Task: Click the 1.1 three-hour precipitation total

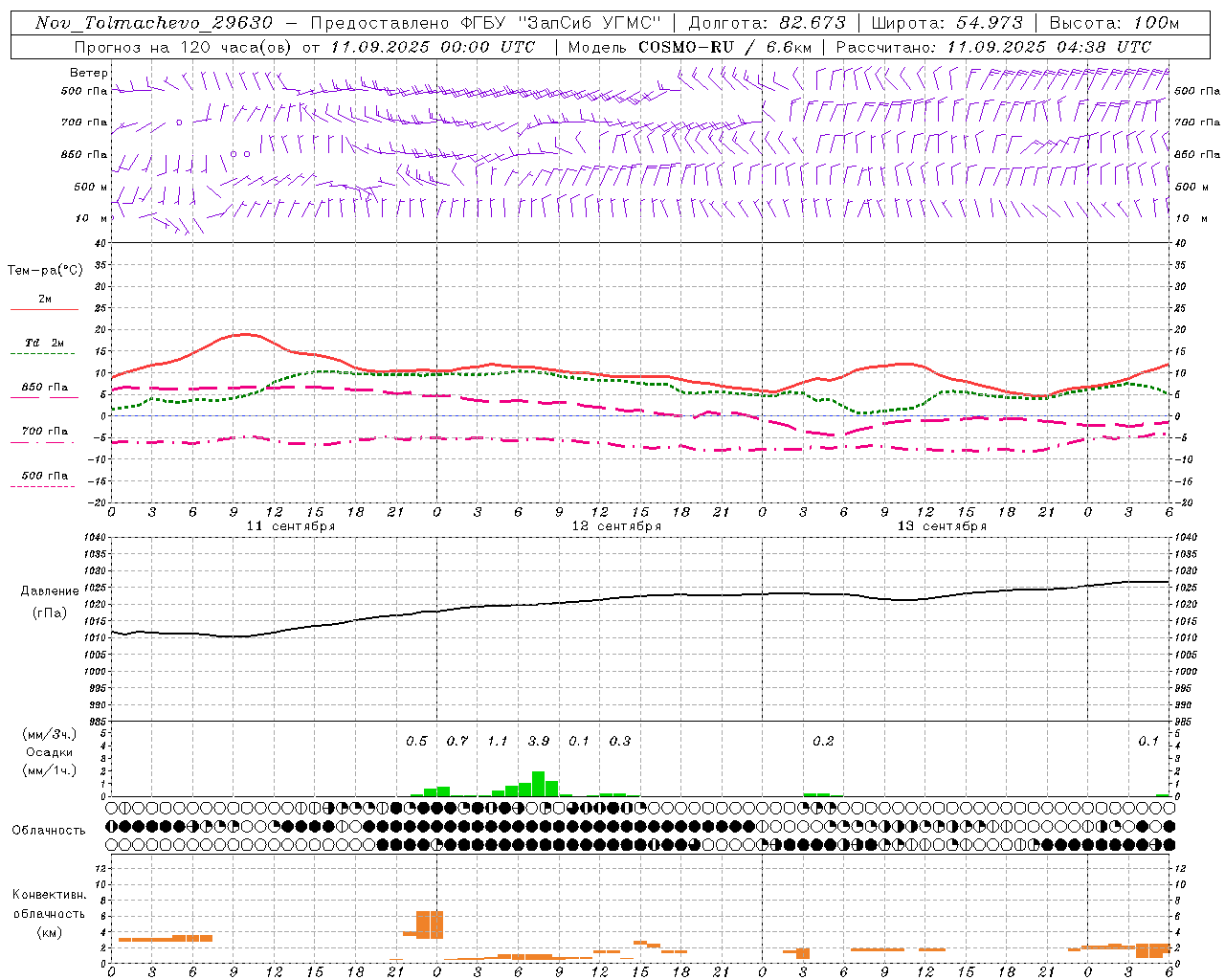Action: pos(498,741)
